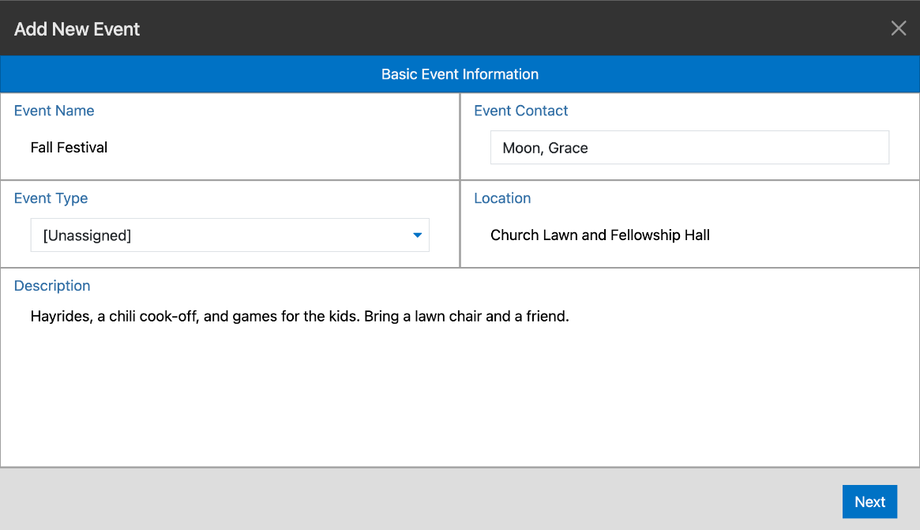This screenshot has height=530, width=920.
Task: Click the Basic Event Information header
Action: point(460,74)
